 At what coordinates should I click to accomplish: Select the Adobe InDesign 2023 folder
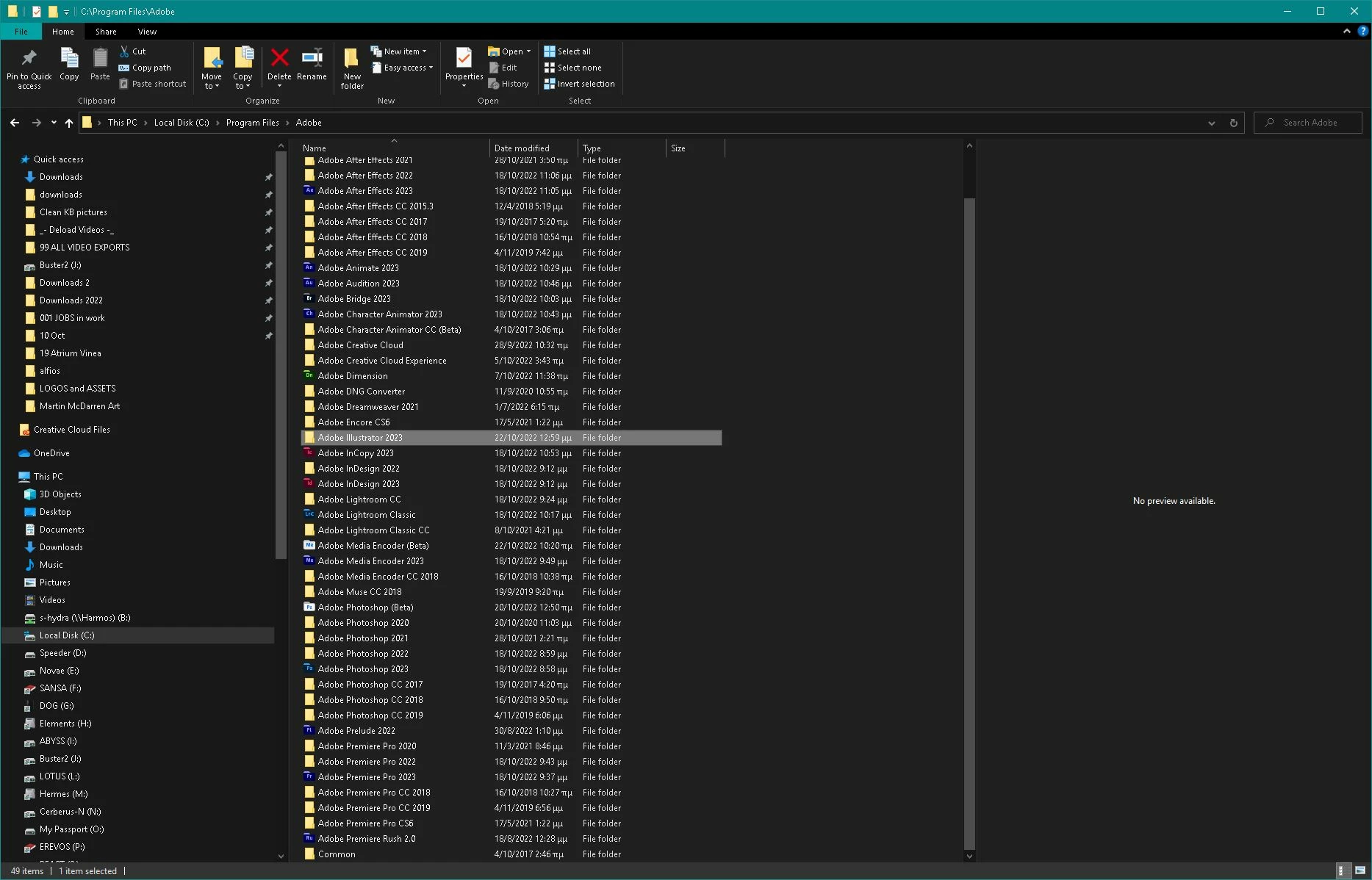click(511, 484)
